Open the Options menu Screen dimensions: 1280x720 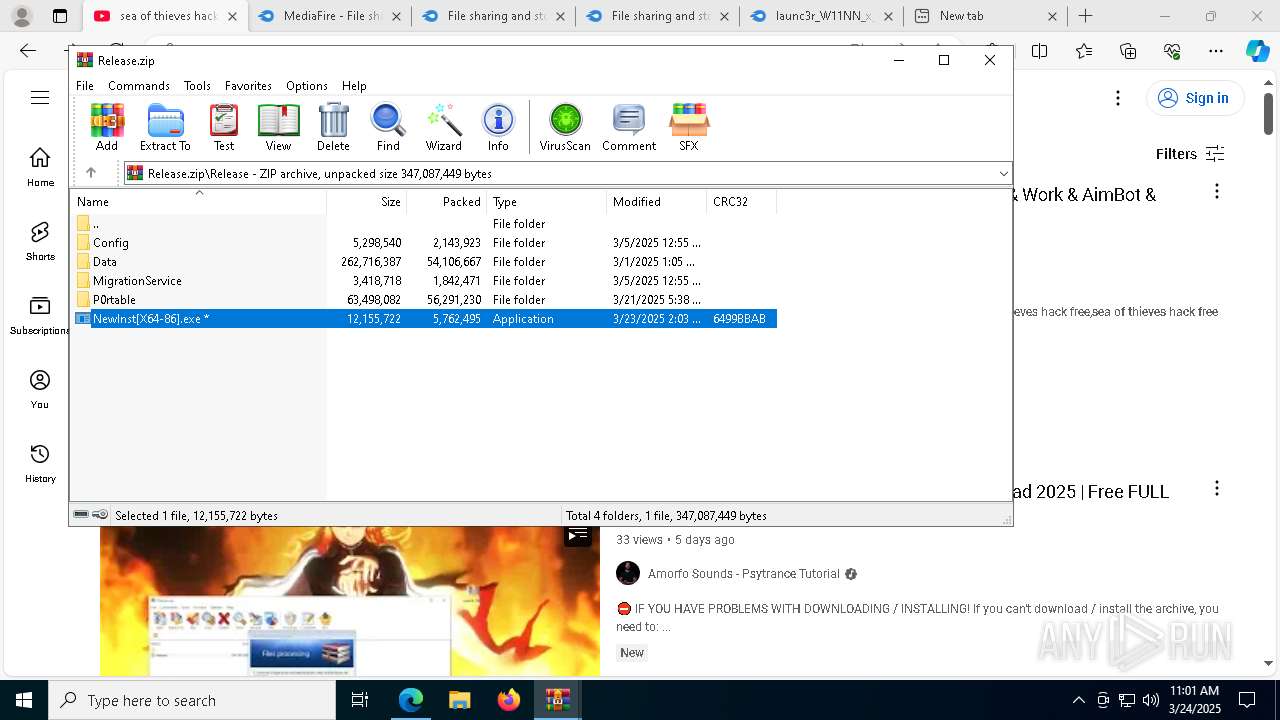(x=306, y=86)
